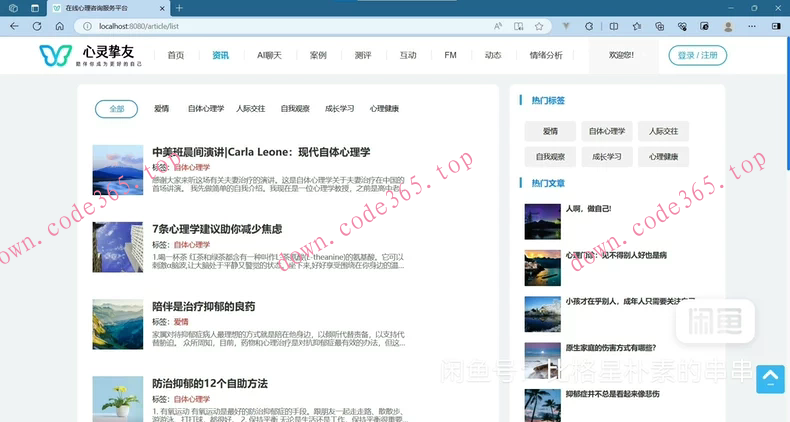Open the FM navigation item
The image size is (790, 422).
[x=450, y=55]
